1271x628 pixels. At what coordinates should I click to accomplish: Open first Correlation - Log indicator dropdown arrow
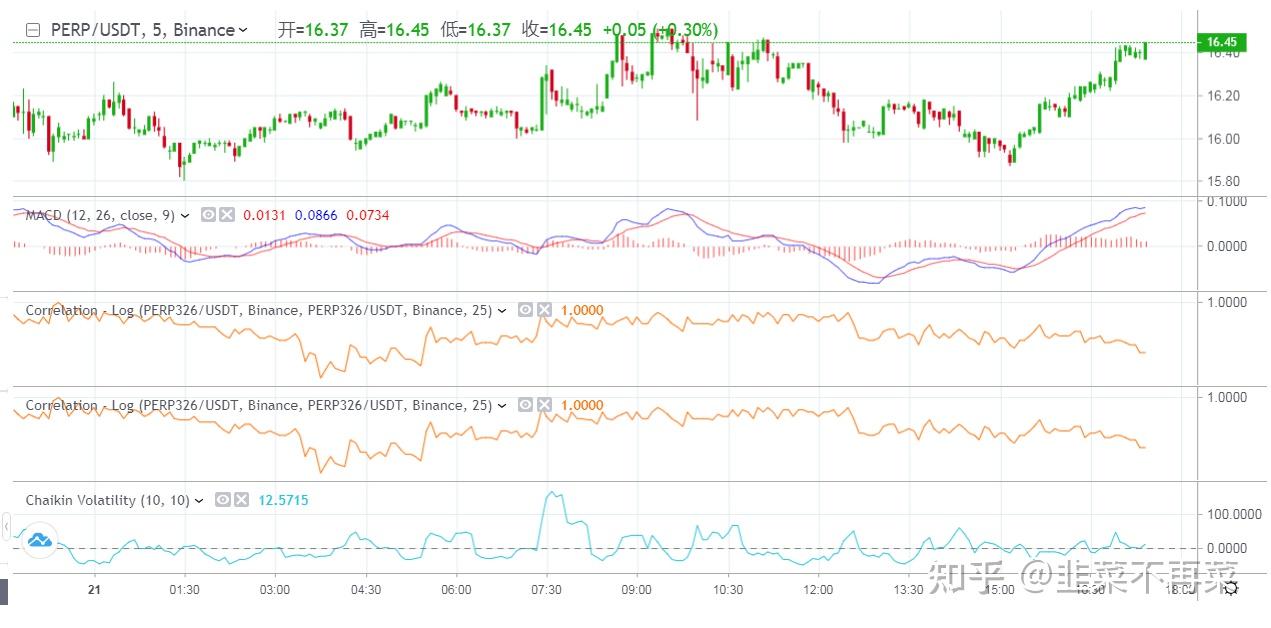click(502, 311)
